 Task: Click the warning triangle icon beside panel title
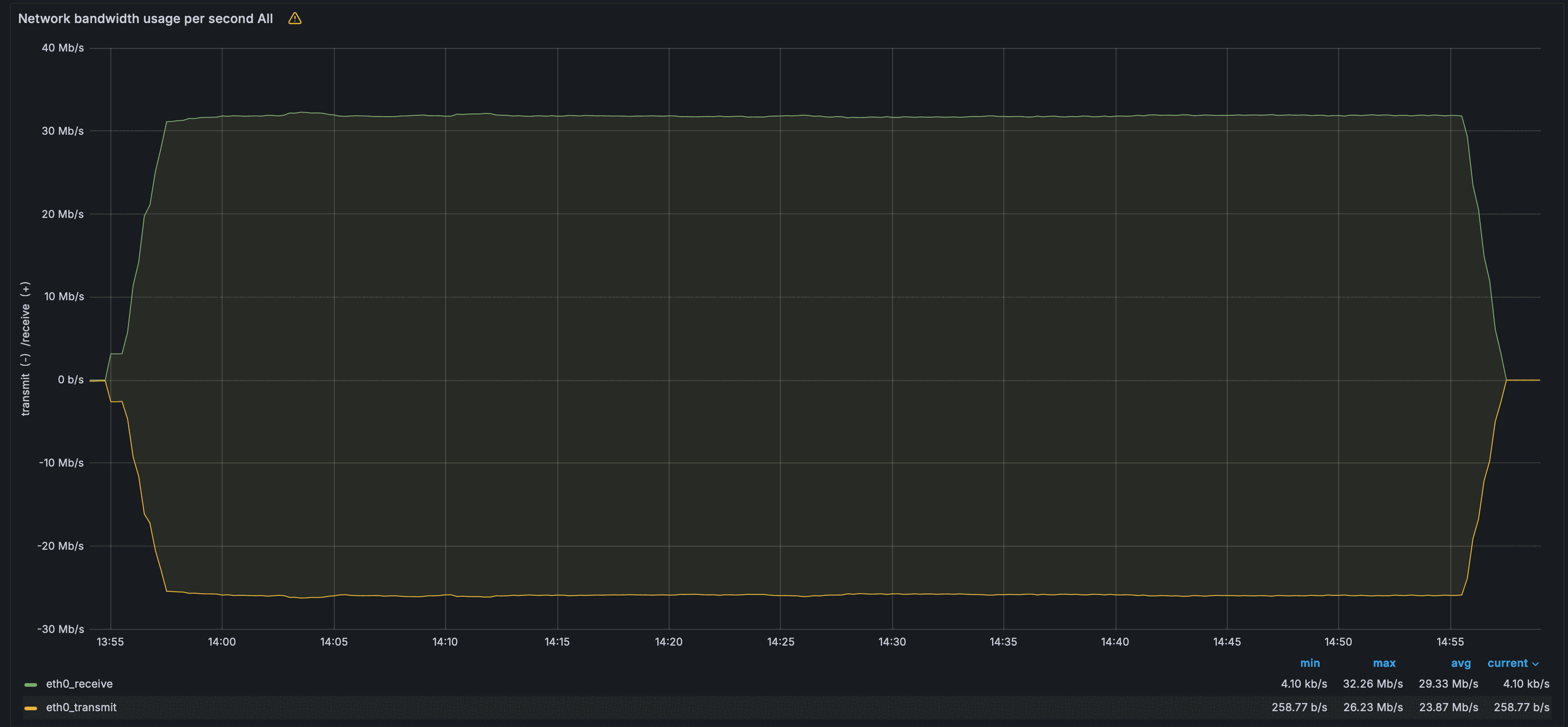point(295,18)
